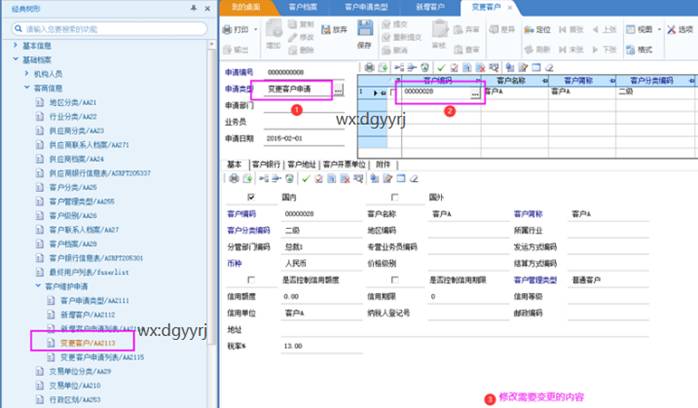This screenshot has width=698, height=408.
Task: Expand the 机构人员 tree node
Action: pyautogui.click(x=27, y=74)
